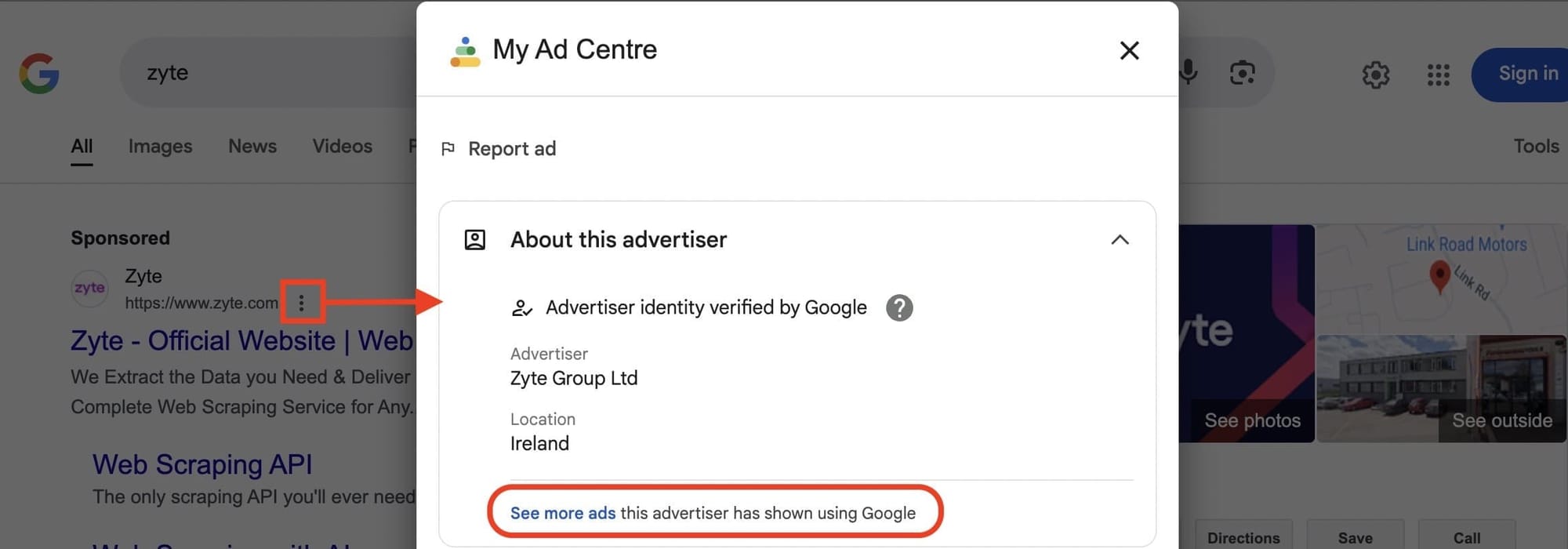This screenshot has height=549, width=1568.
Task: Click the My Ad Centre logo icon
Action: tap(464, 49)
